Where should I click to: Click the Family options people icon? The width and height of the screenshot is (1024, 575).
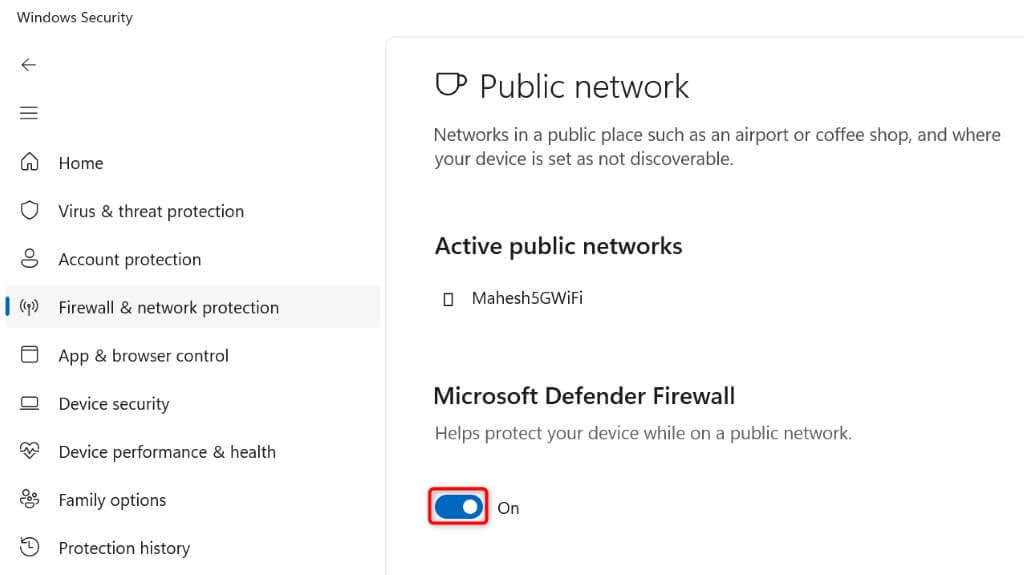(29, 499)
